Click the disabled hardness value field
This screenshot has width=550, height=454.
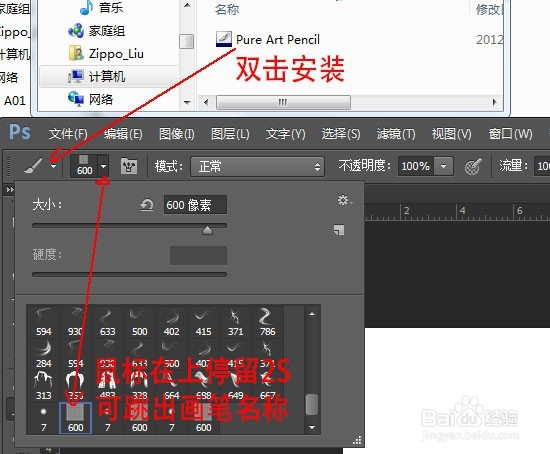[x=198, y=255]
